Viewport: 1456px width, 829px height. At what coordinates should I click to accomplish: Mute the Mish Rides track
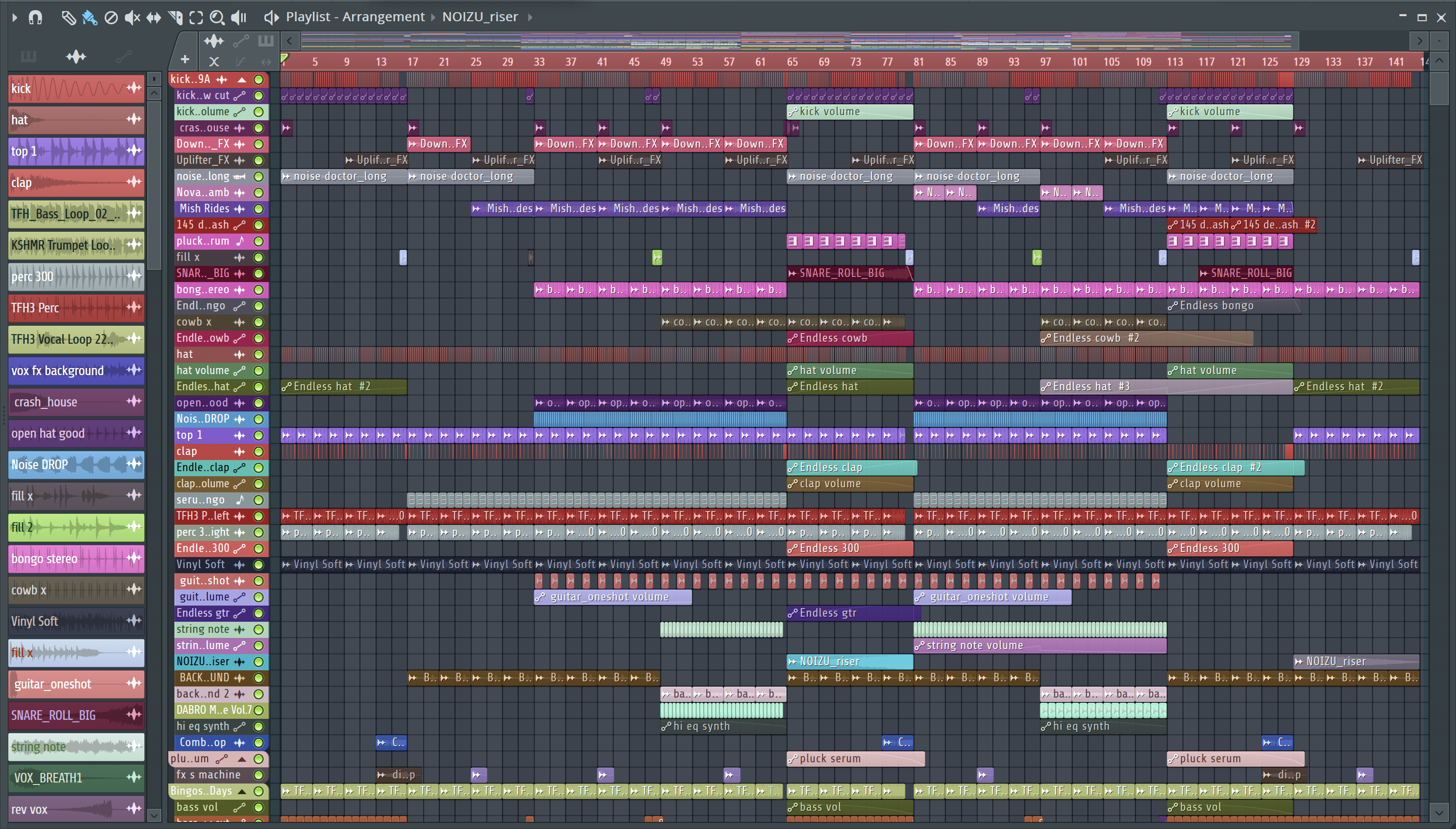[x=258, y=209]
